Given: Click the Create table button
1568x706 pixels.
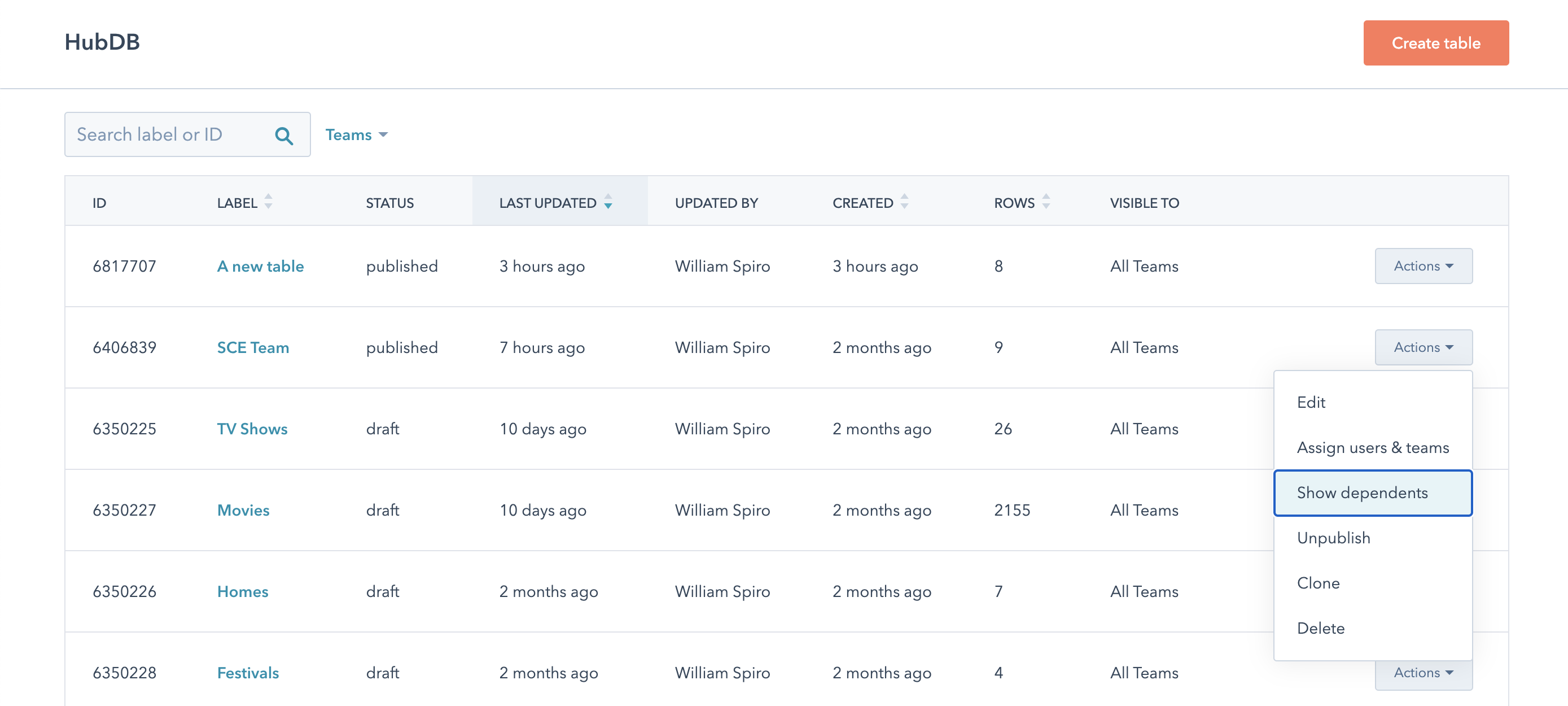Looking at the screenshot, I should click(1436, 42).
